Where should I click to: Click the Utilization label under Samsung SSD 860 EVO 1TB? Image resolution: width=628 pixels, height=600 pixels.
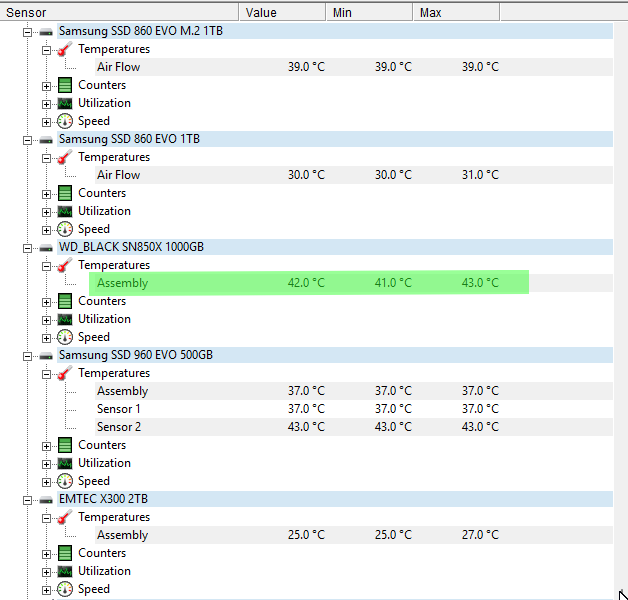click(x=105, y=211)
